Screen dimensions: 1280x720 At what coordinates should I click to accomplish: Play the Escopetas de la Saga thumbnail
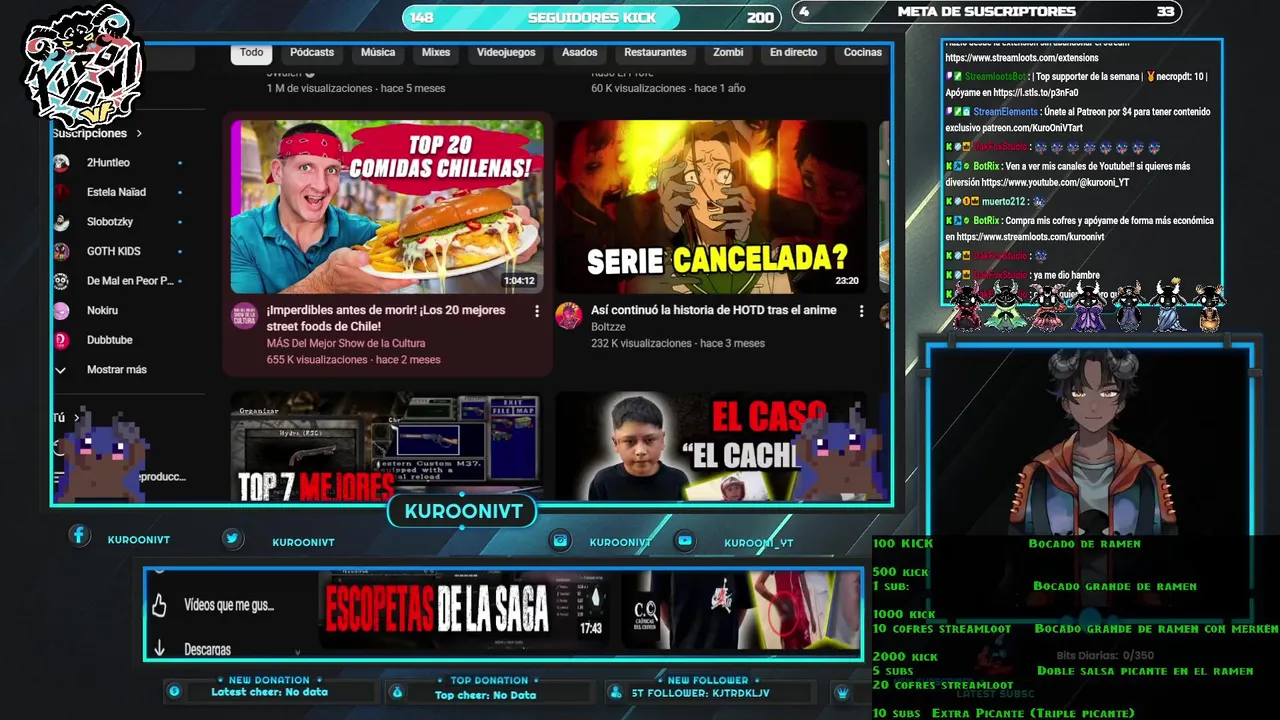(x=464, y=610)
